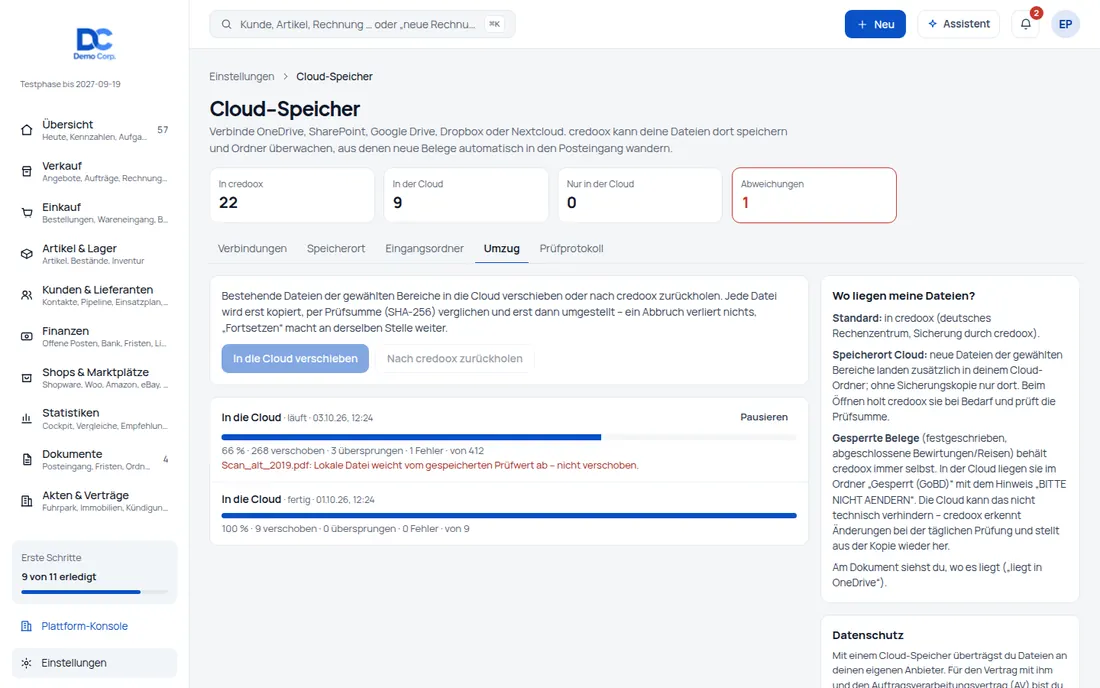
Task: Click the Artikel & Lager box icon
Action: 27,254
